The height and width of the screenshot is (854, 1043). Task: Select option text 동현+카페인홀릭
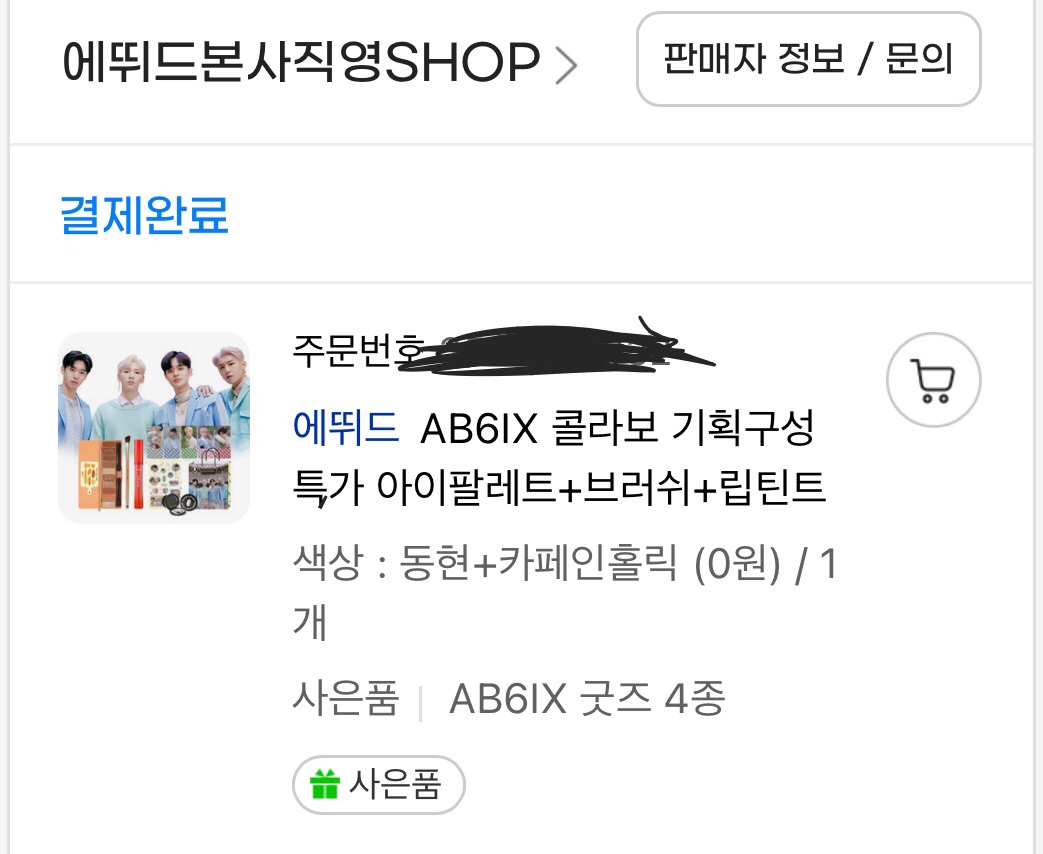(x=537, y=563)
